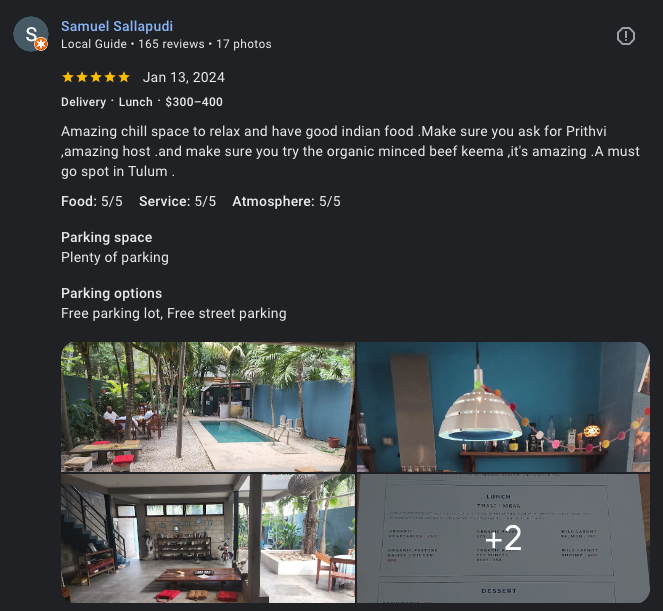Click the orange Local Guide badge on avatar
The image size is (663, 611).
[41, 44]
